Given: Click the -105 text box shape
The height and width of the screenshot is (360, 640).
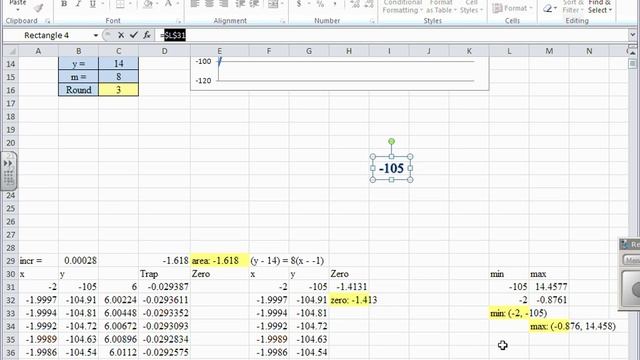Looking at the screenshot, I should click(391, 168).
